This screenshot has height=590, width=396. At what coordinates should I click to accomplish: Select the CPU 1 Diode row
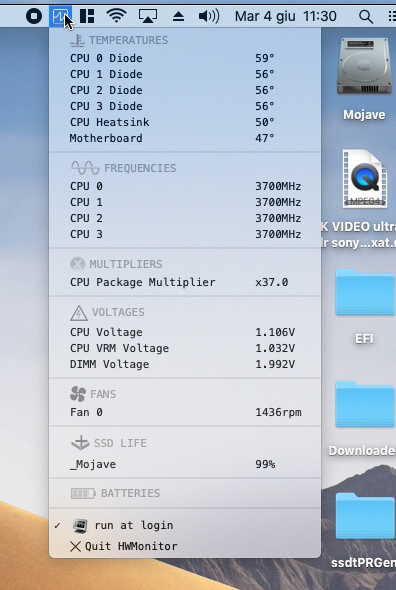(185, 74)
